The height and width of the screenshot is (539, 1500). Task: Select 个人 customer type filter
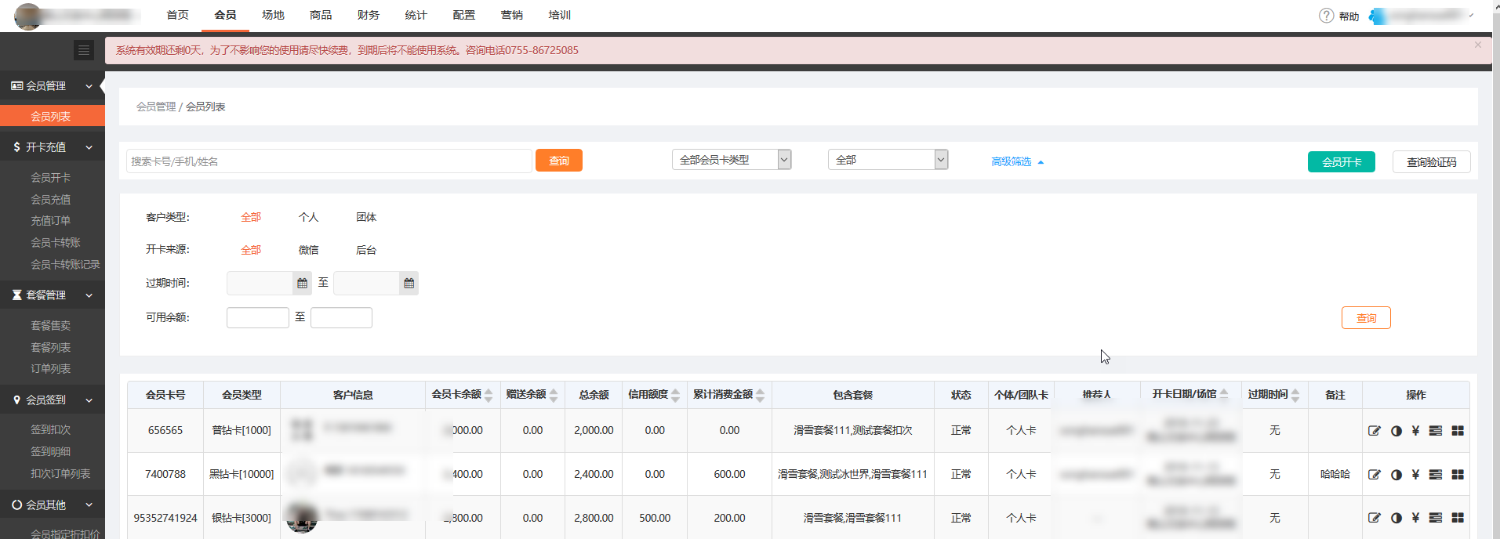pyautogui.click(x=308, y=217)
